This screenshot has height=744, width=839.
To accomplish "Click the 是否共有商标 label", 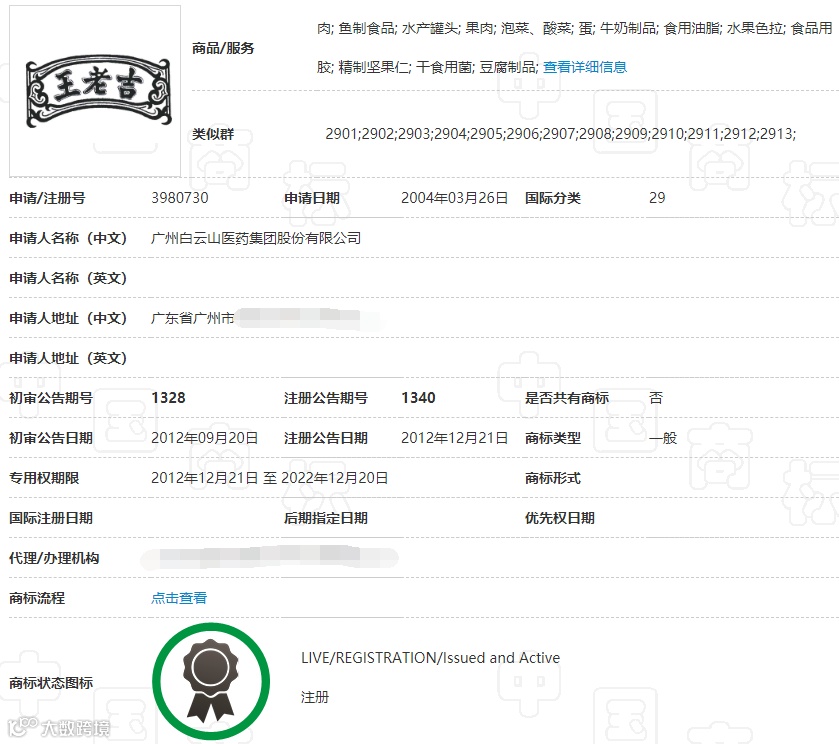I will [x=567, y=398].
